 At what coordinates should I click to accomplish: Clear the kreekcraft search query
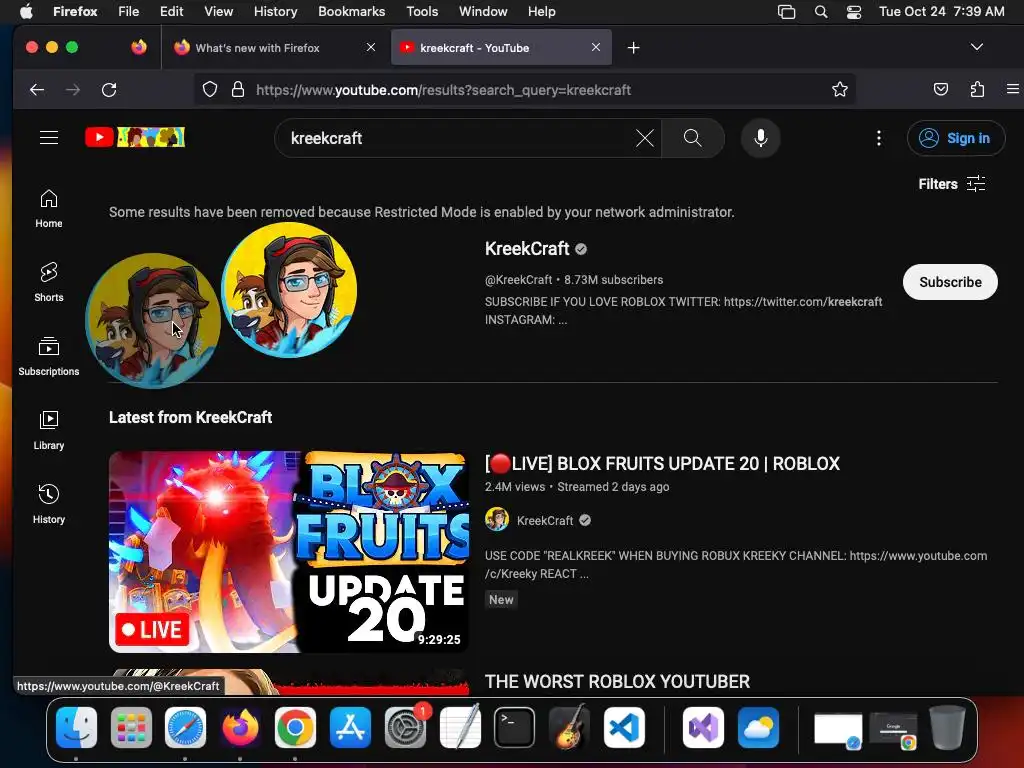(645, 138)
